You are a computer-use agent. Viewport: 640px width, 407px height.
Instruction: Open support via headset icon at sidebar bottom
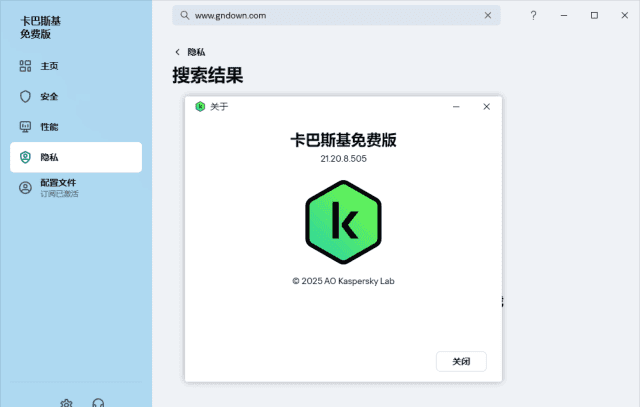tap(98, 403)
